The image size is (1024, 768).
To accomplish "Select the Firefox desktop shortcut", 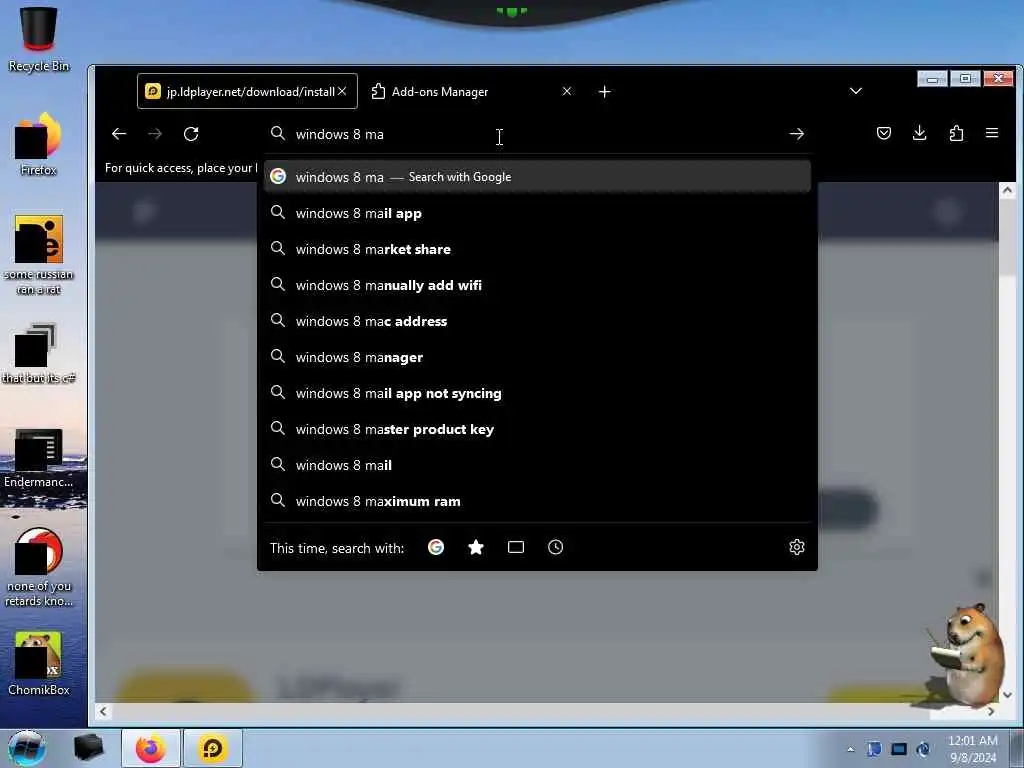I will [39, 145].
